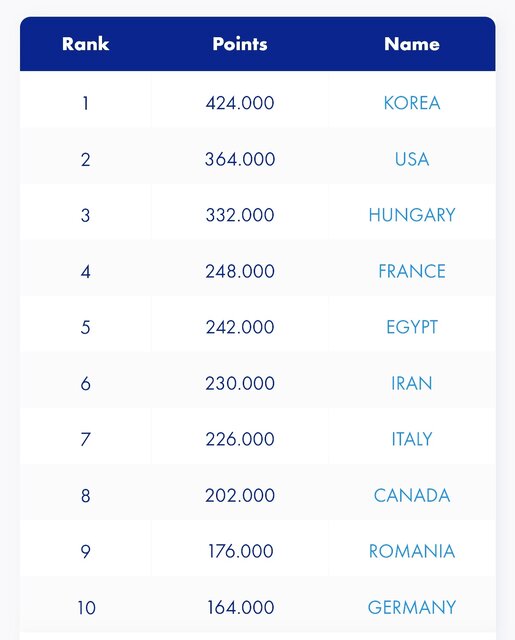The width and height of the screenshot is (515, 640).
Task: Select the 176.000 points cell
Action: pos(241,551)
